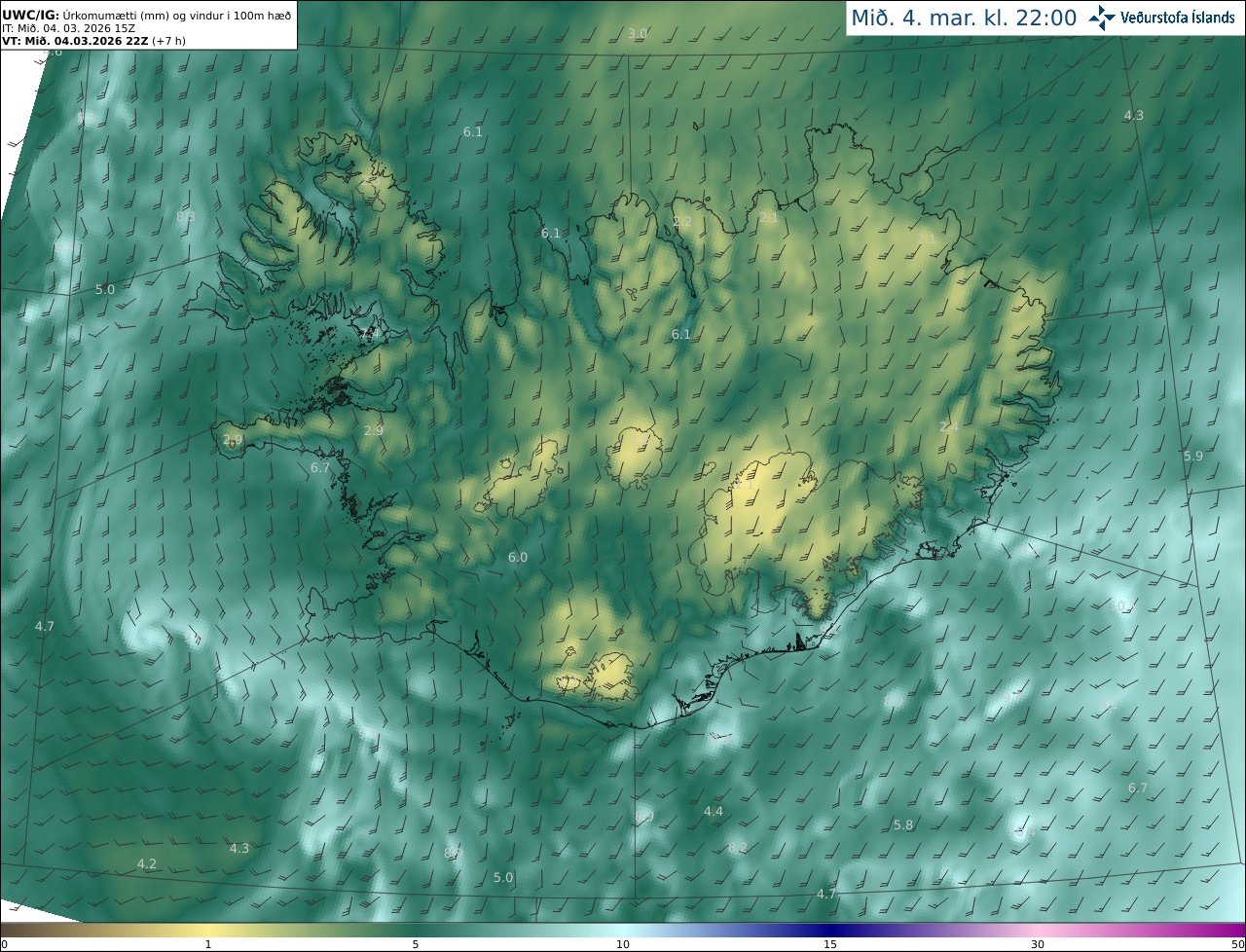1246x952 pixels.
Task: Pick the pale yellow colorbar segment above 1
Action: [208, 930]
